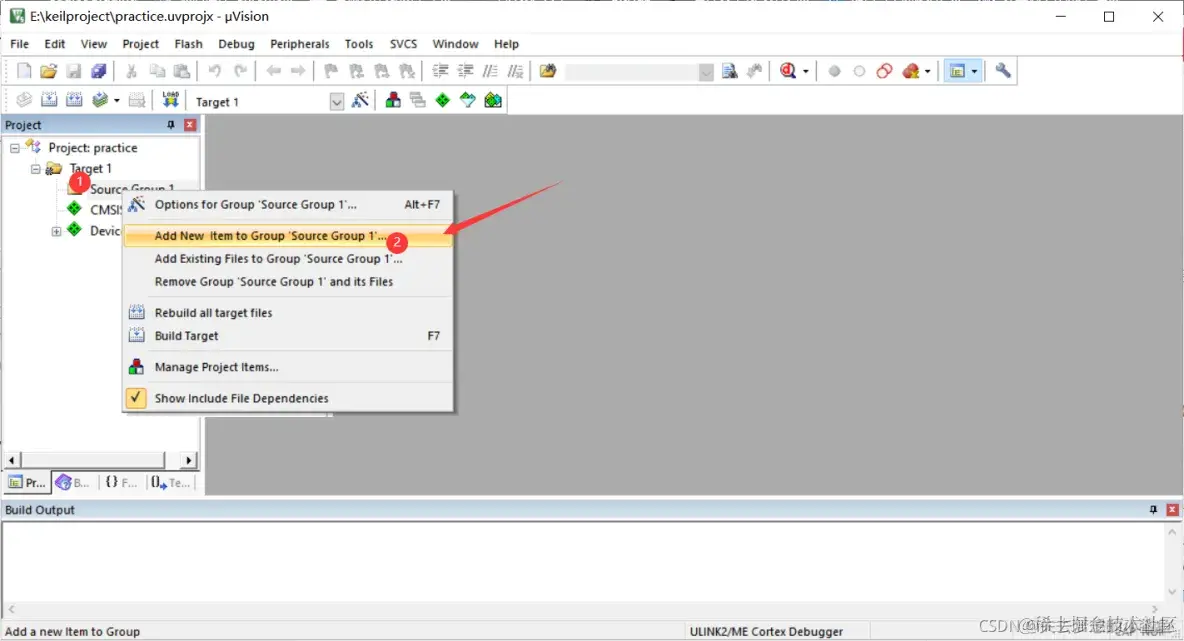This screenshot has height=641, width=1184.
Task: Paste using the clipboard icon
Action: [x=182, y=71]
